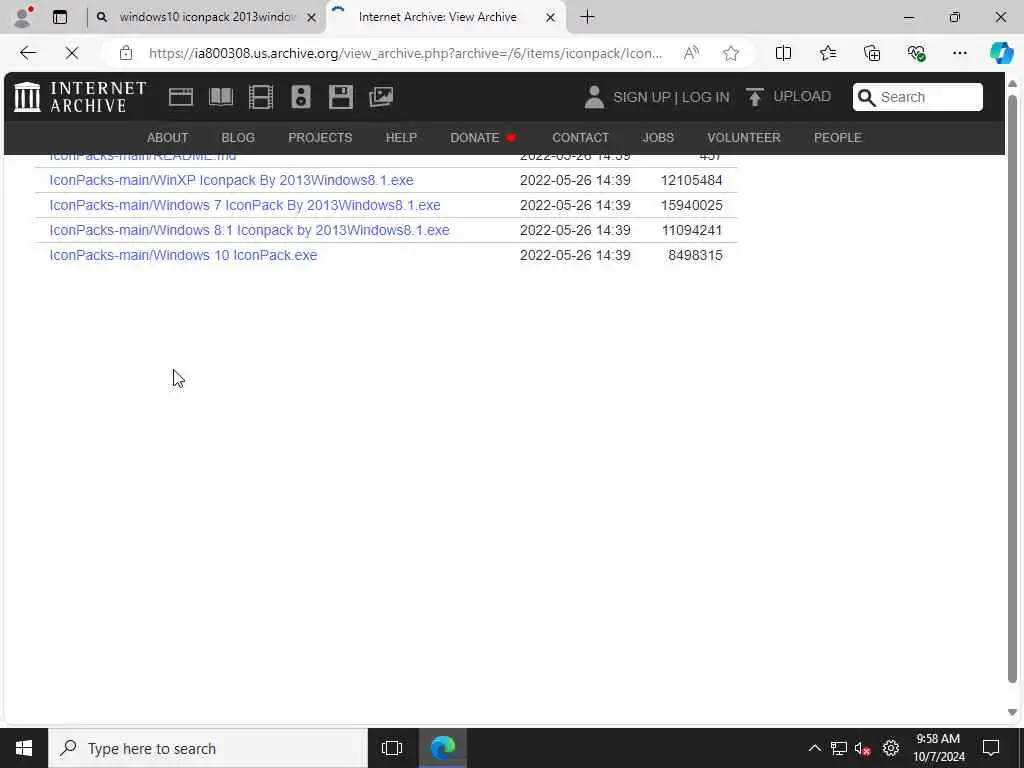Open the PEOPLE menu item
The height and width of the screenshot is (768, 1024).
[x=837, y=138]
